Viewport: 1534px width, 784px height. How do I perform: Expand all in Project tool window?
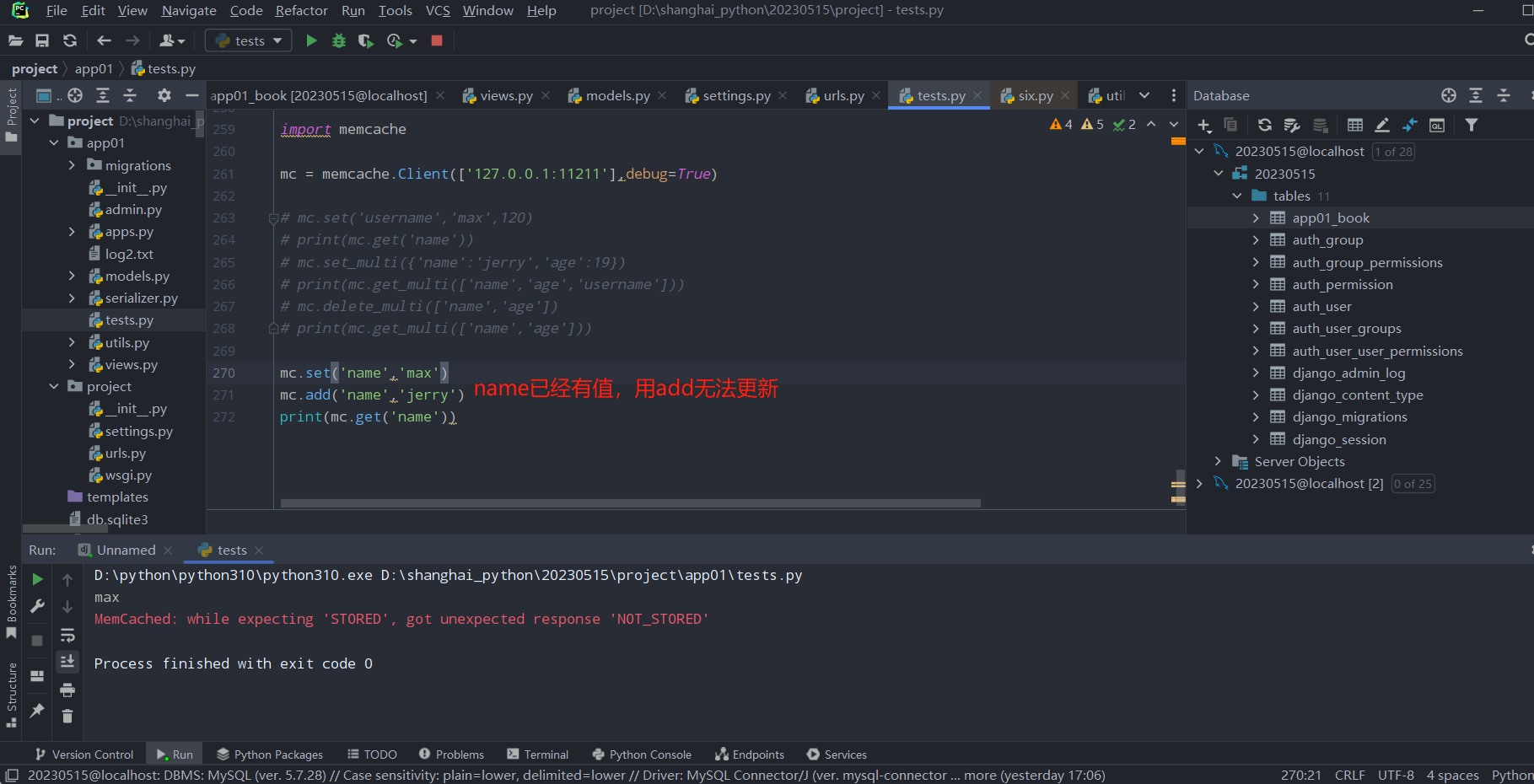coord(103,95)
